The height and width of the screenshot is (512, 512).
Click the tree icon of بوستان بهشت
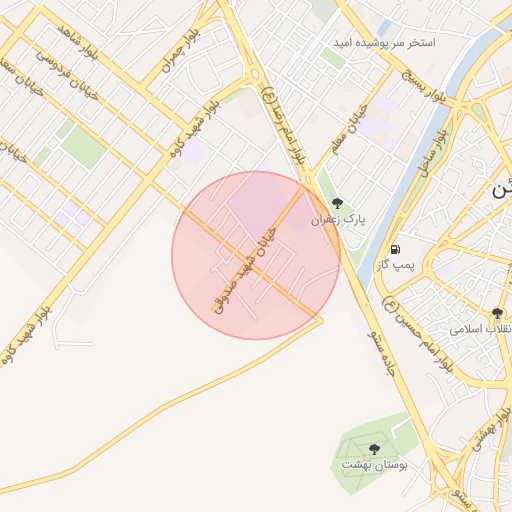(374, 449)
